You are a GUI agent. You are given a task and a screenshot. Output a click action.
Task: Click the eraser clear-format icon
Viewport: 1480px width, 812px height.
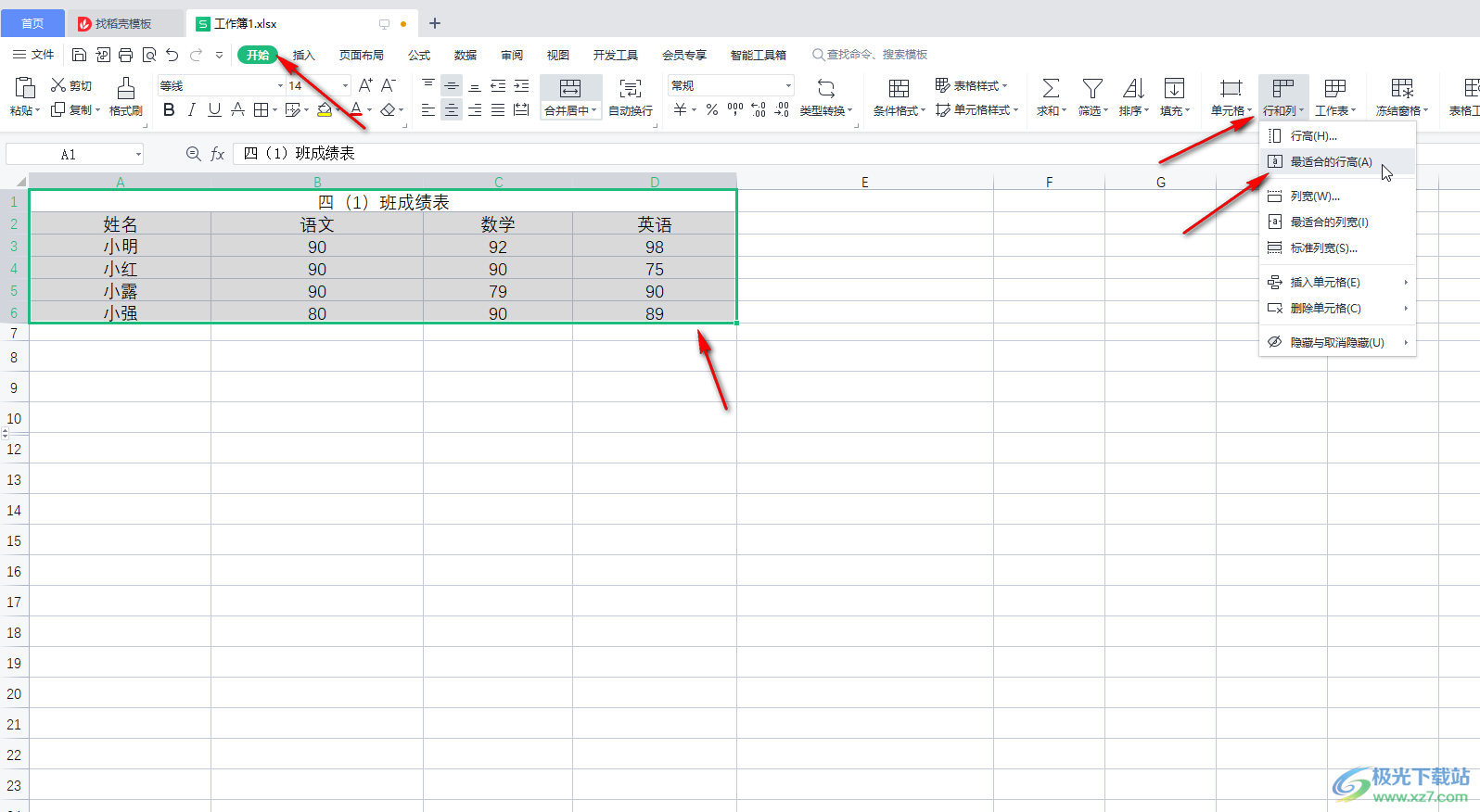[388, 109]
